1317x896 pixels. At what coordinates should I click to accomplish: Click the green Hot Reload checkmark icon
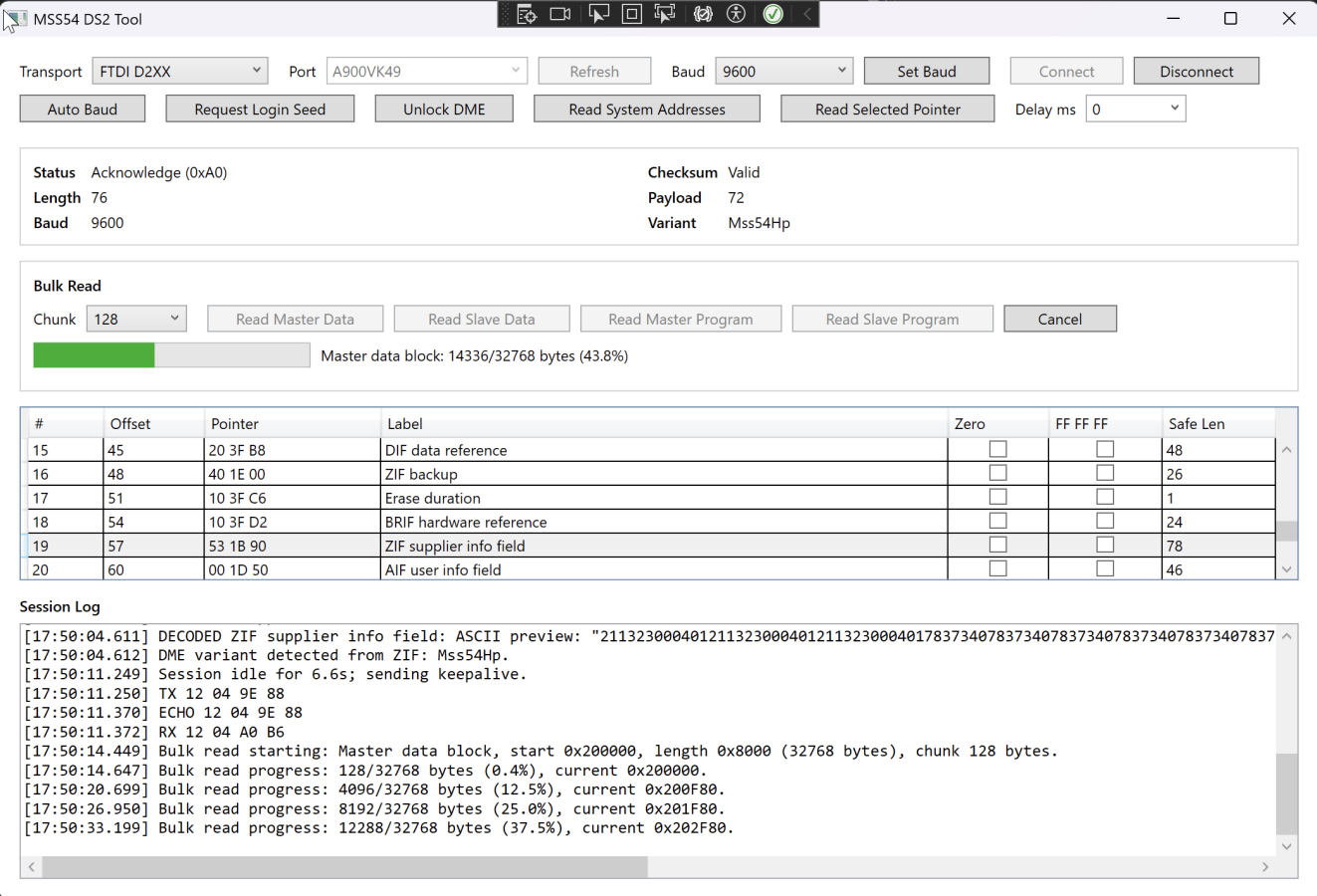773,14
